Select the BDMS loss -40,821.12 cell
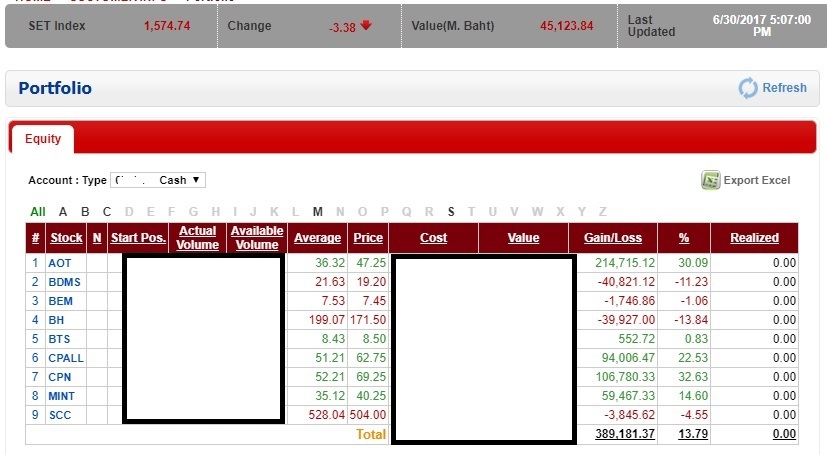The image size is (827, 455). [626, 282]
